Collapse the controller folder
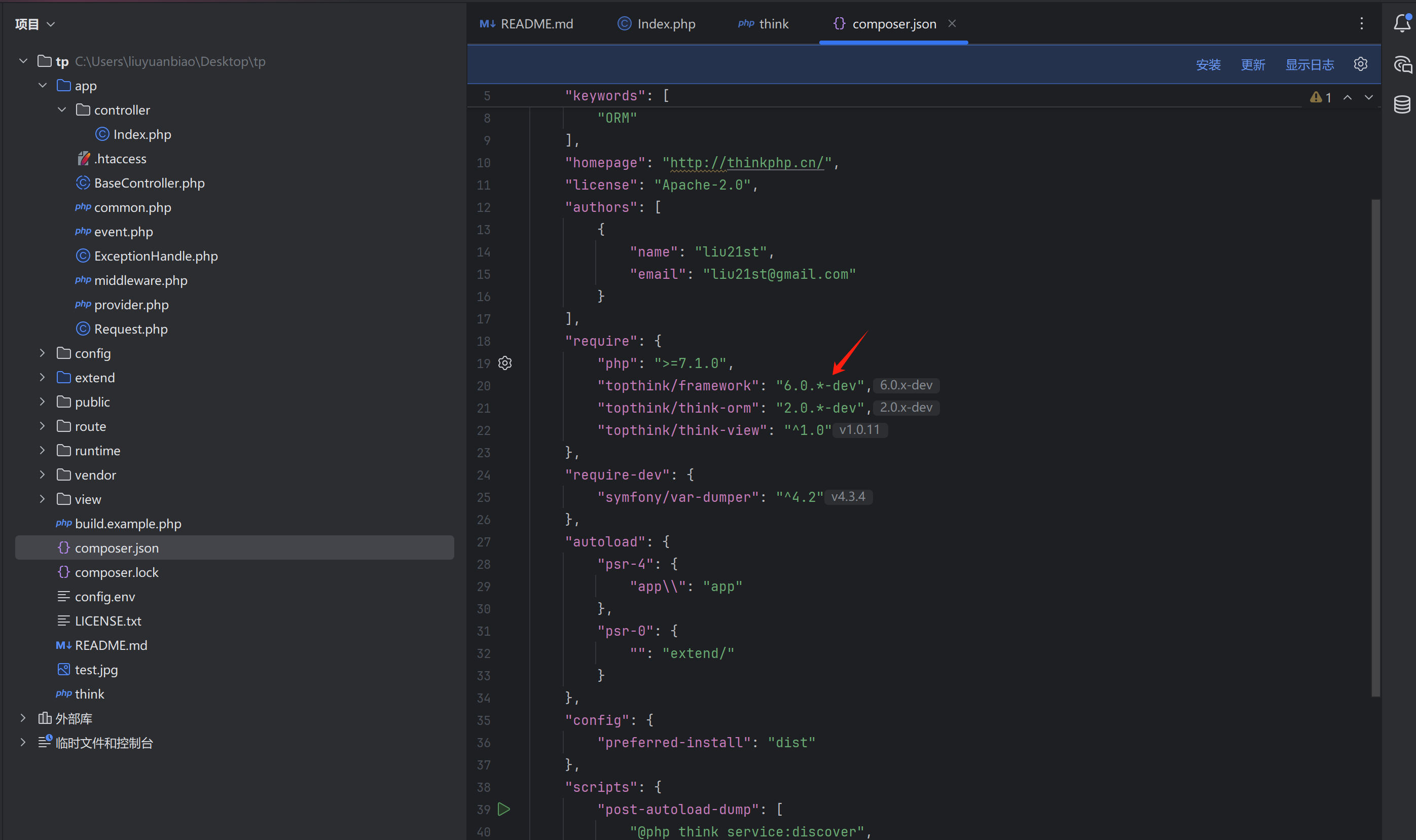 (62, 110)
